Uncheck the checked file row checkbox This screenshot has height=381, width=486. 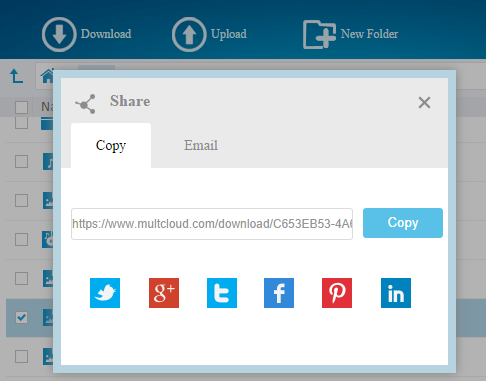pos(21,317)
